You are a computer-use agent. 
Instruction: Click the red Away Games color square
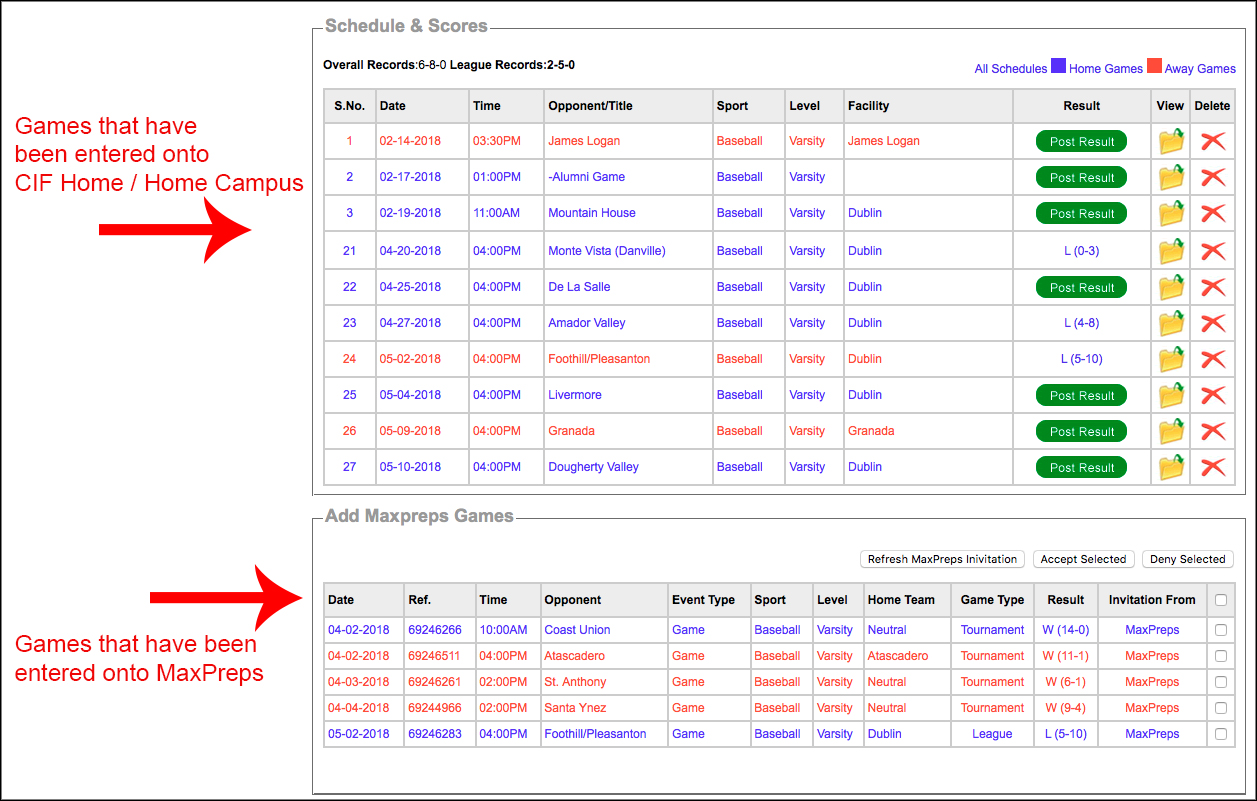[x=1154, y=66]
